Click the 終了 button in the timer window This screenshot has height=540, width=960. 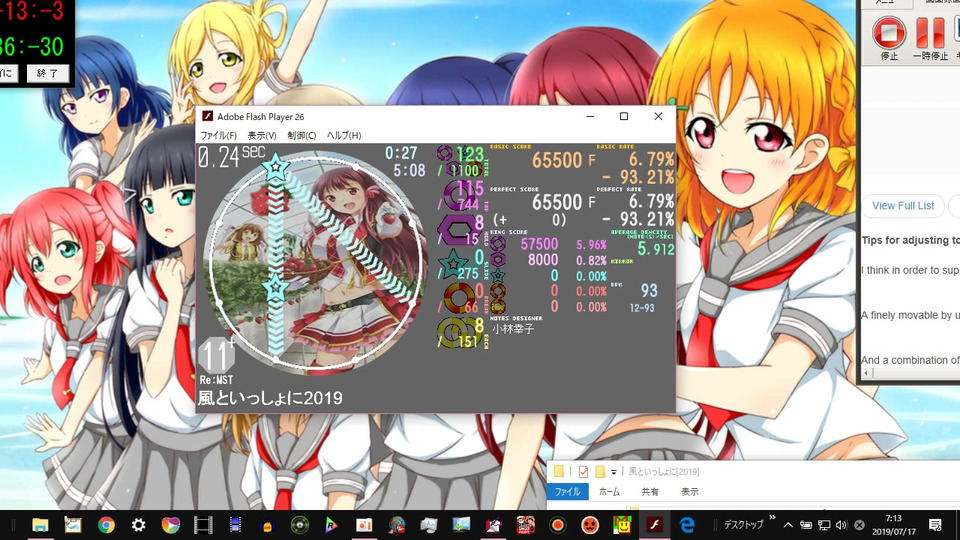tap(48, 73)
